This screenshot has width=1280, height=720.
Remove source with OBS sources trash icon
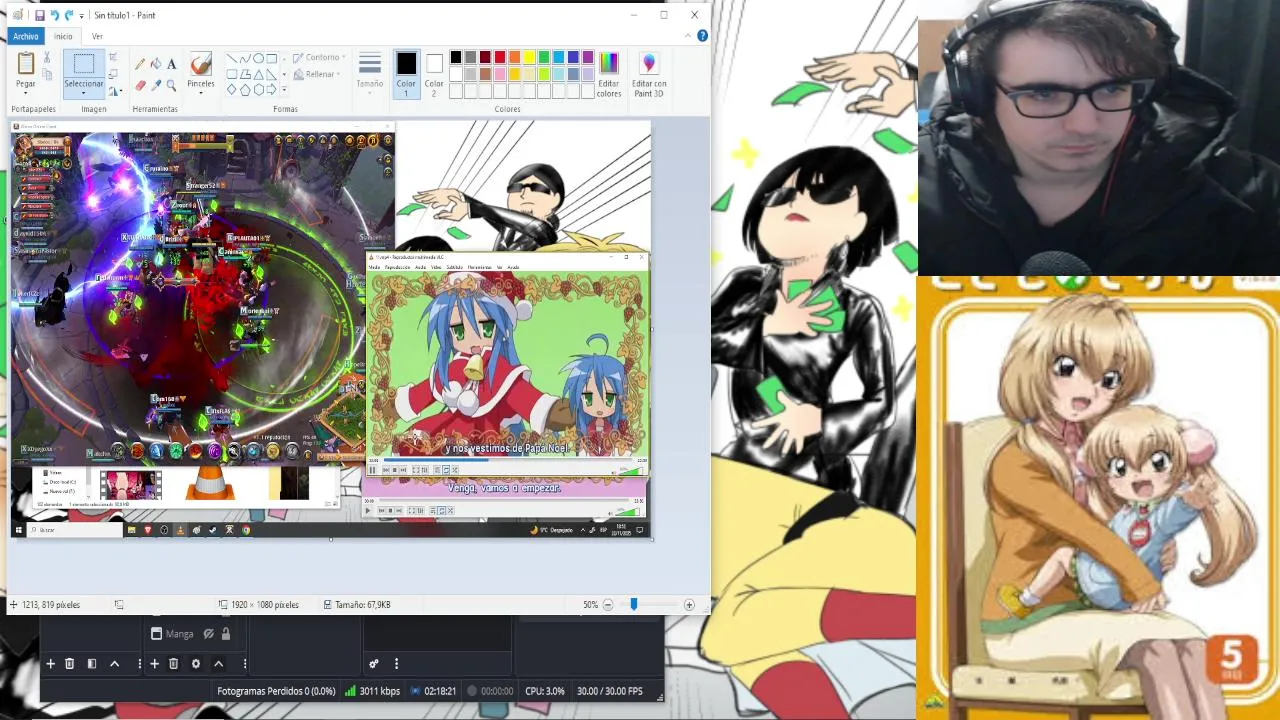click(x=174, y=664)
